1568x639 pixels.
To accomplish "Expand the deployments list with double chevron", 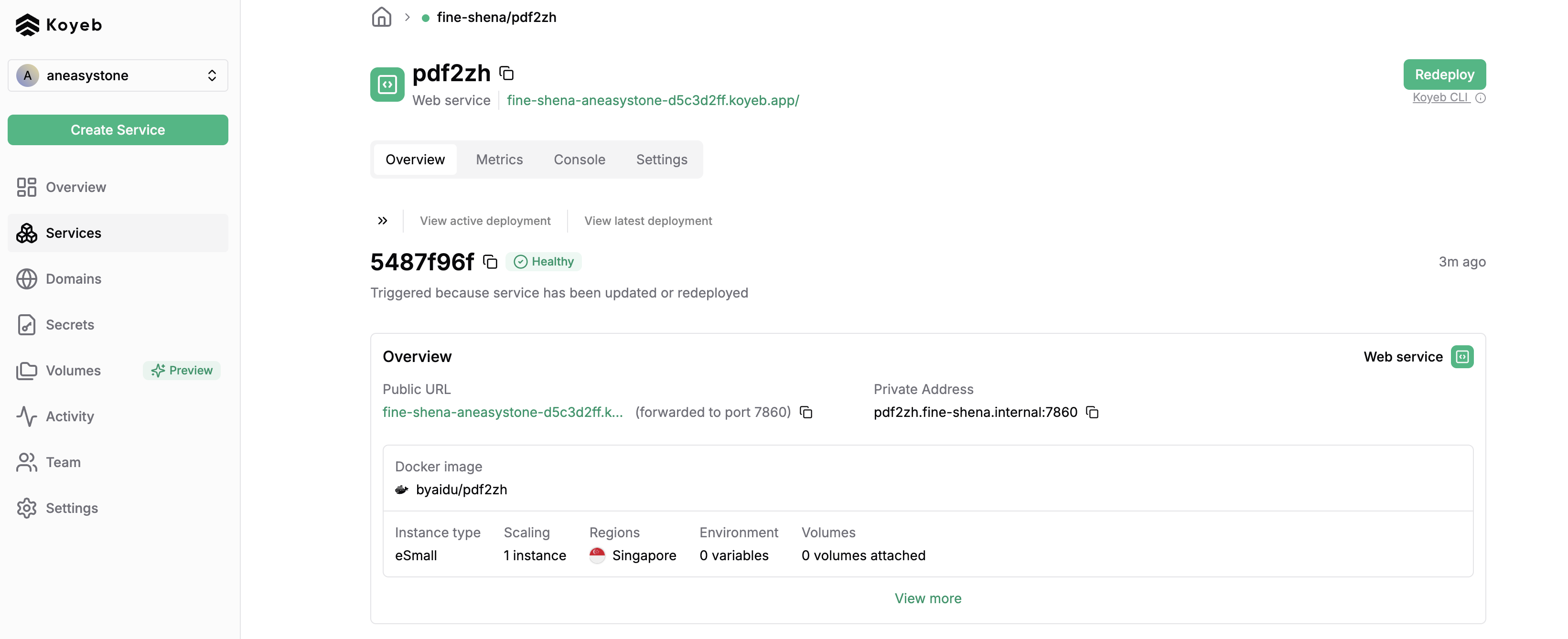I will pos(382,221).
